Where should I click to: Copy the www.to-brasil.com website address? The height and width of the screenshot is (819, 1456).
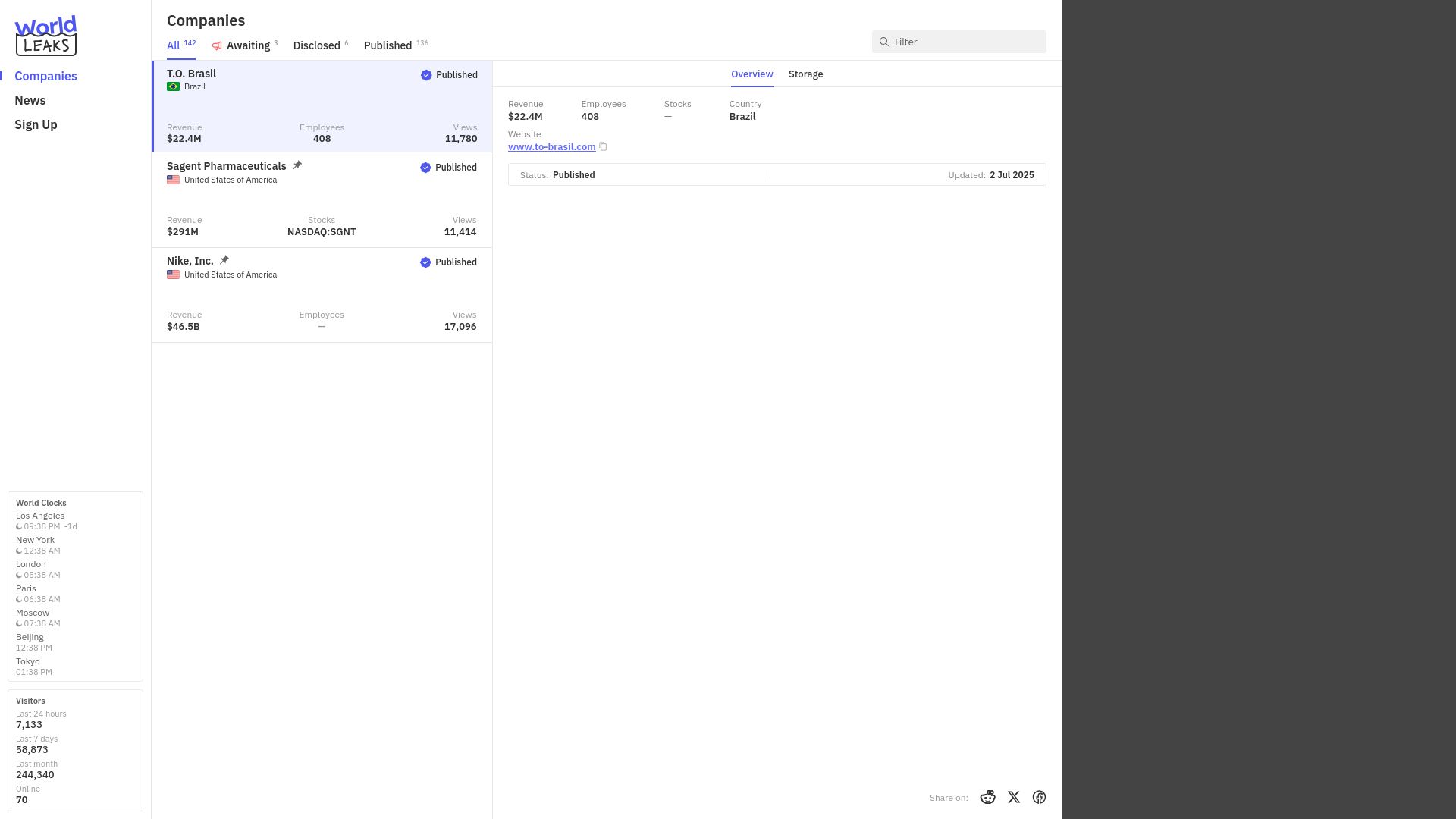coord(603,147)
